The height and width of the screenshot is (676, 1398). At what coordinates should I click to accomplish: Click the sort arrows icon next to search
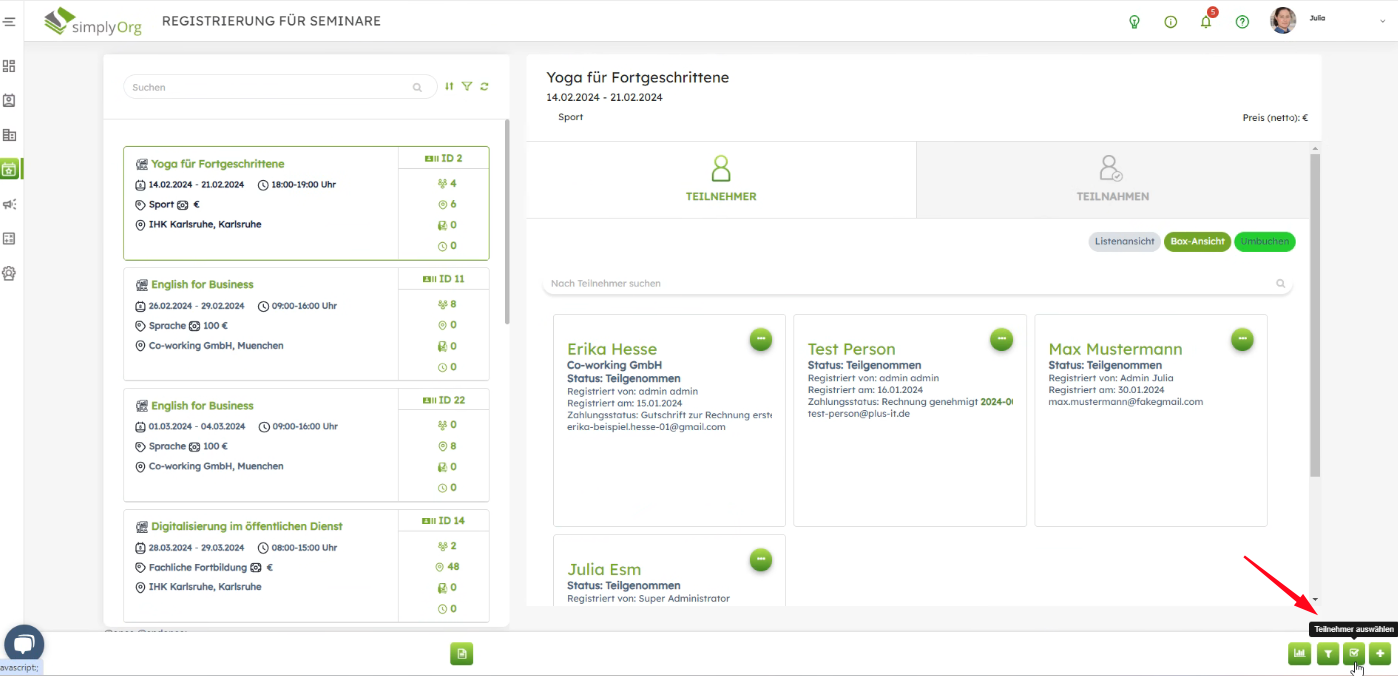click(x=449, y=87)
